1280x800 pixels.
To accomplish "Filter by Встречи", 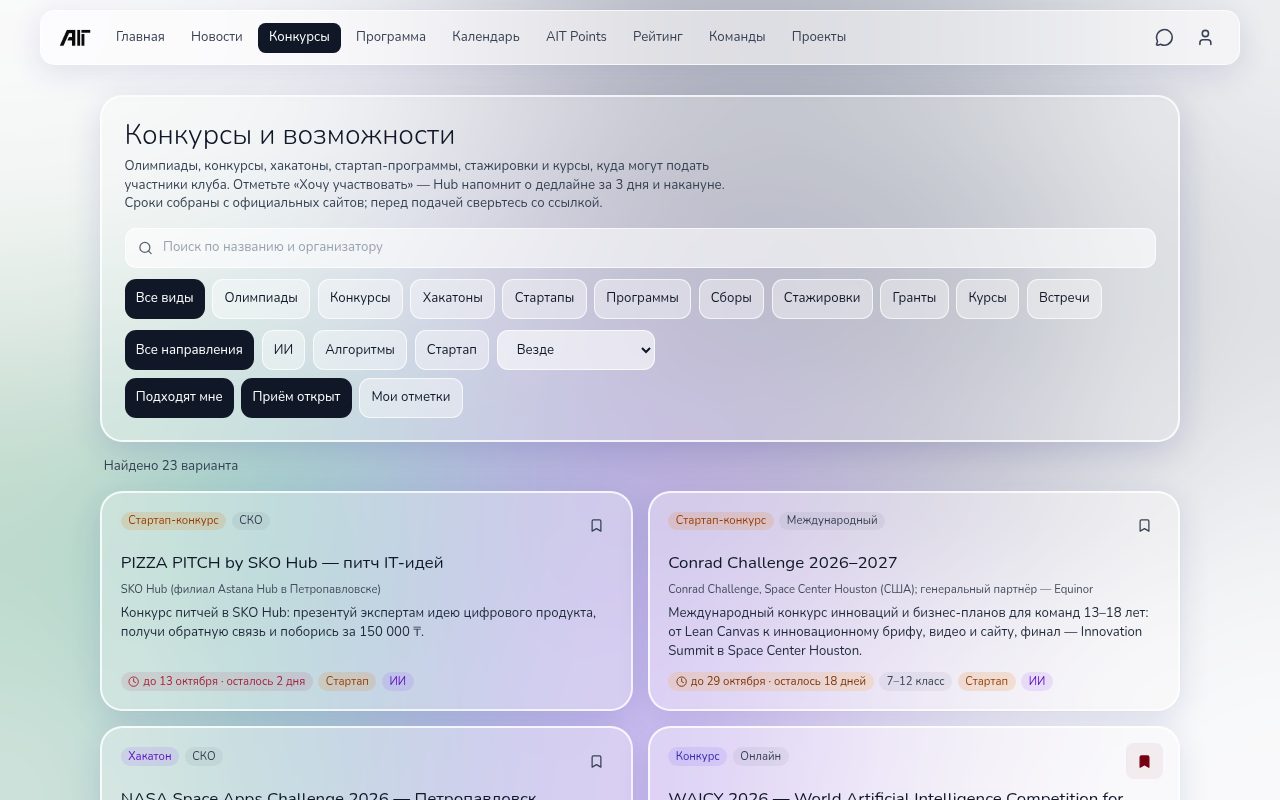I will (x=1064, y=299).
